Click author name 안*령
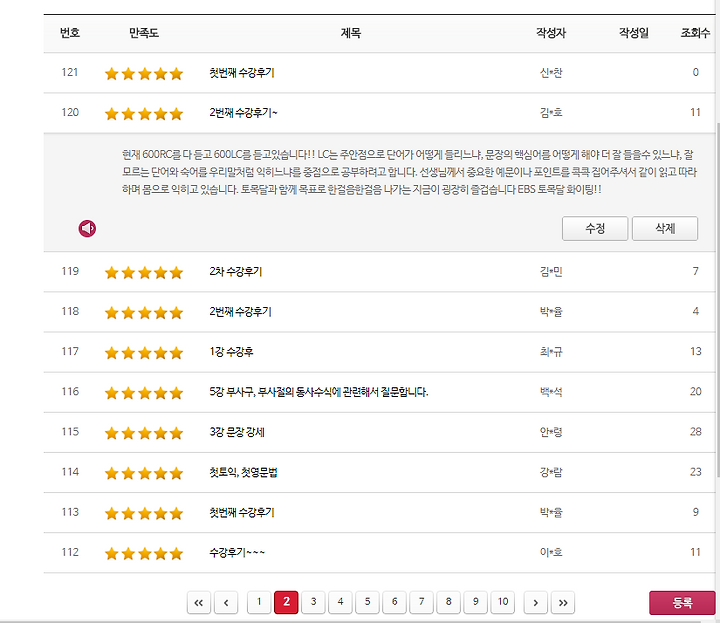 coord(551,432)
